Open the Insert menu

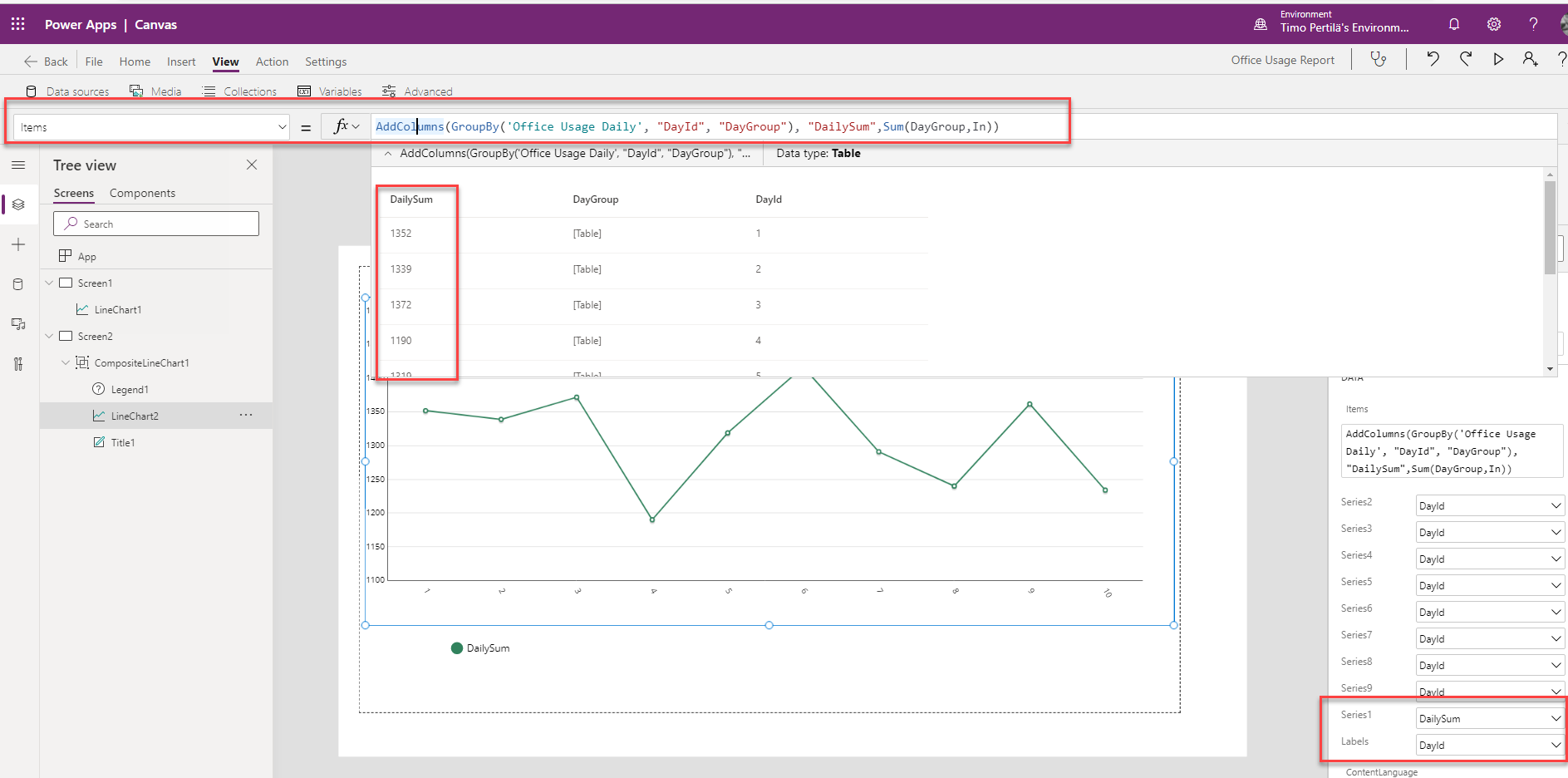(x=181, y=62)
